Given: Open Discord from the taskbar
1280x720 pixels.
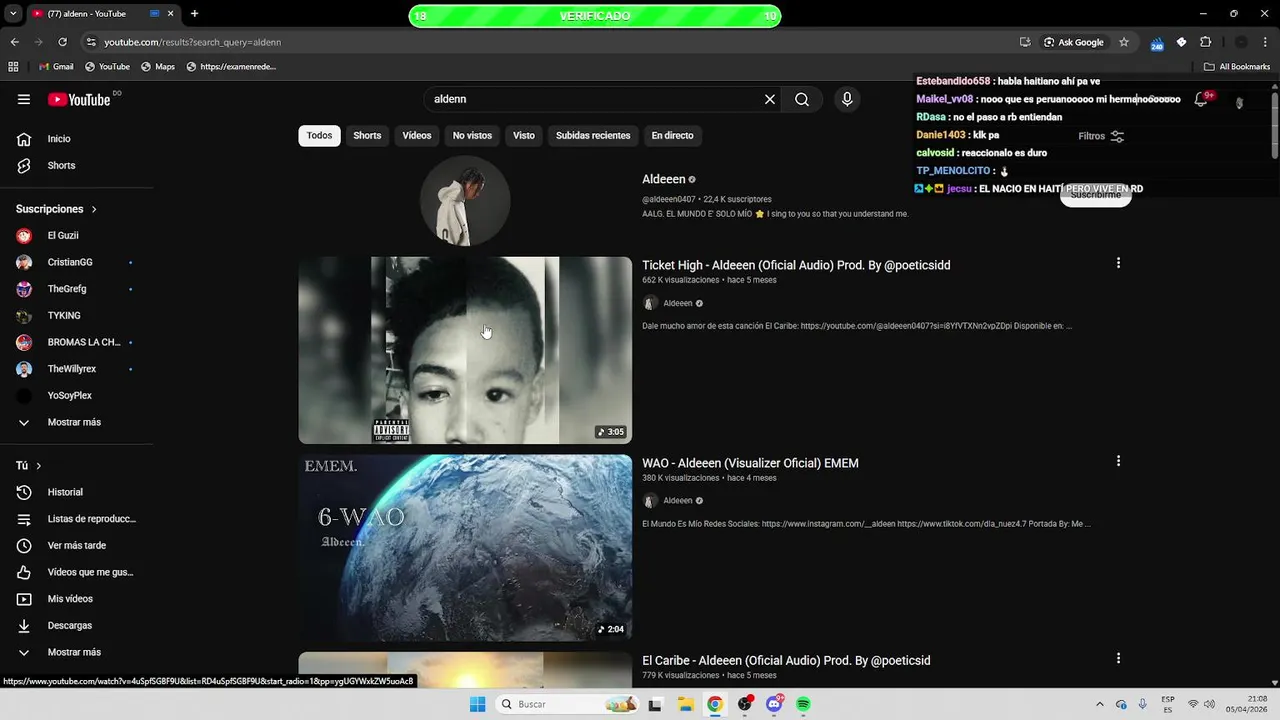Looking at the screenshot, I should pyautogui.click(x=774, y=704).
